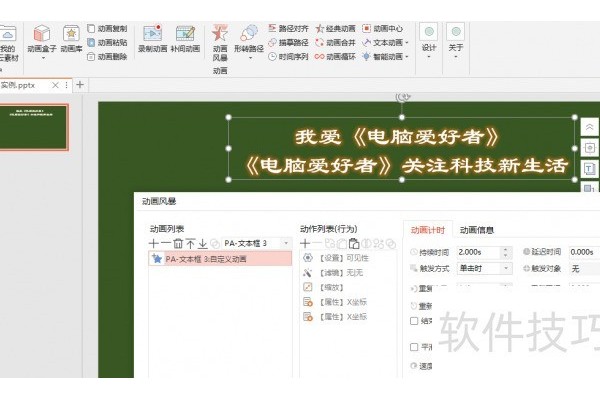Viewport: 600px width, 400px height.
Task: Click the 触发对象 field showing 无
Action: (584, 269)
